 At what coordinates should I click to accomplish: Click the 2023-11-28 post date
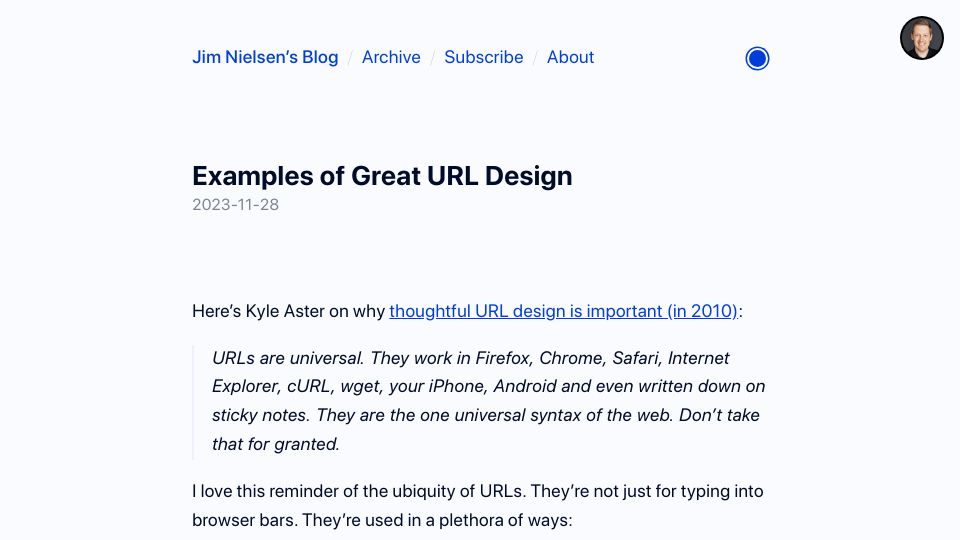236,204
